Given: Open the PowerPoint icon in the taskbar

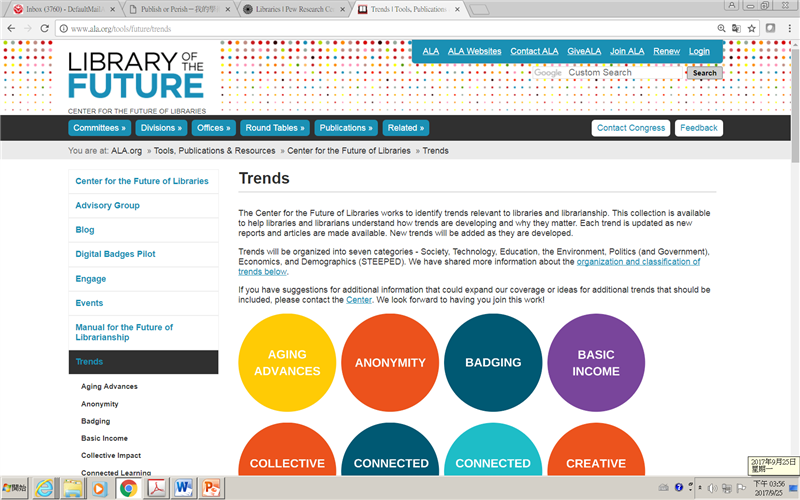Looking at the screenshot, I should point(211,488).
